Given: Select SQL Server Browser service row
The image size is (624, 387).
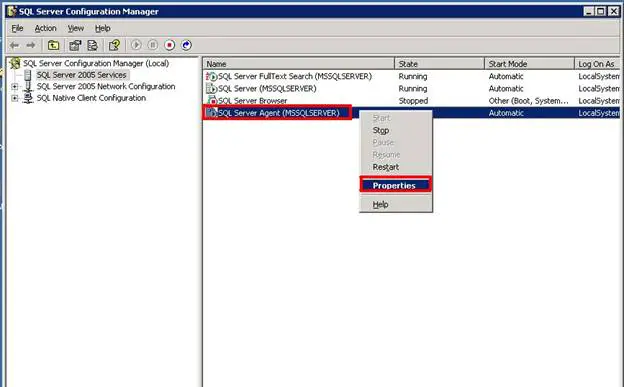Looking at the screenshot, I should [411, 101].
